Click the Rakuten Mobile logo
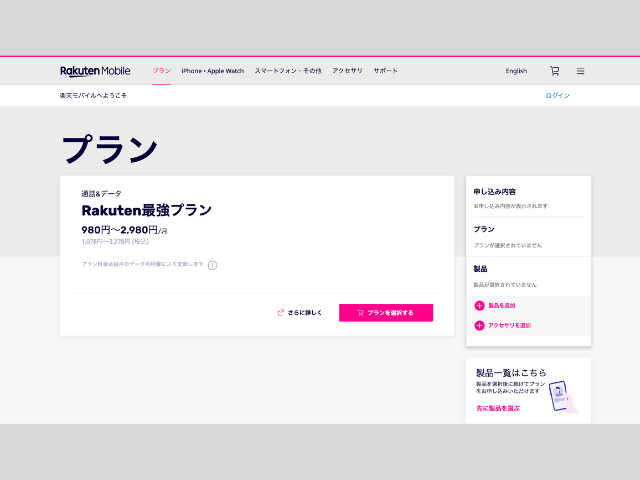This screenshot has width=640, height=480. [95, 71]
